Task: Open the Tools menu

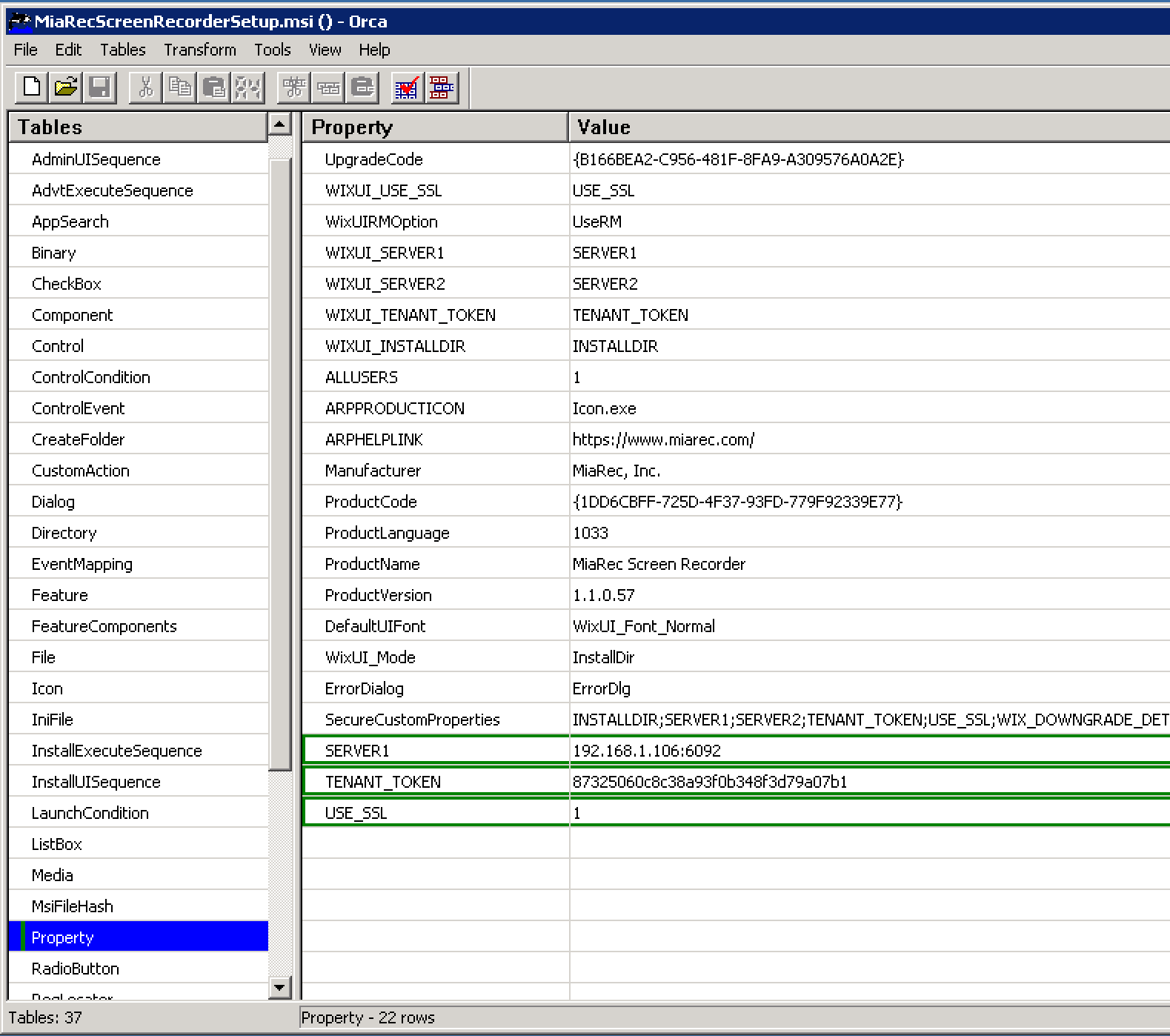Action: [273, 50]
